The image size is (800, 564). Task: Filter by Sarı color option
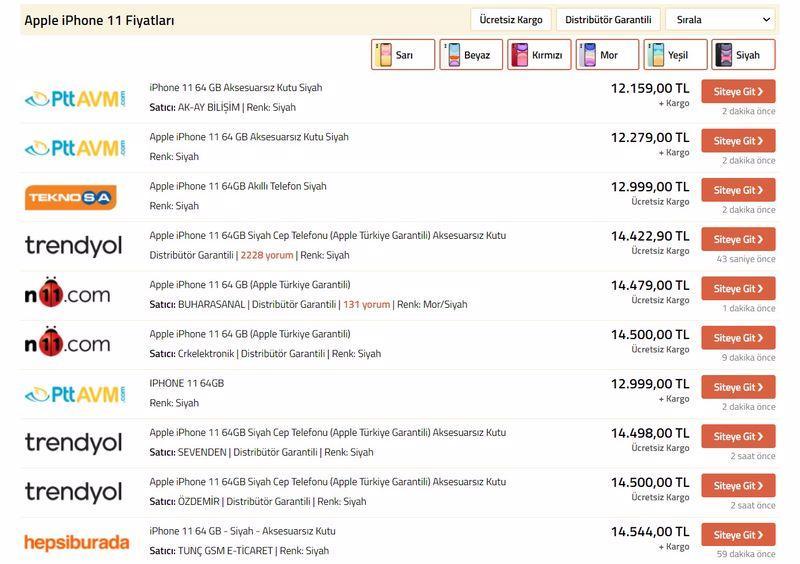pyautogui.click(x=403, y=55)
